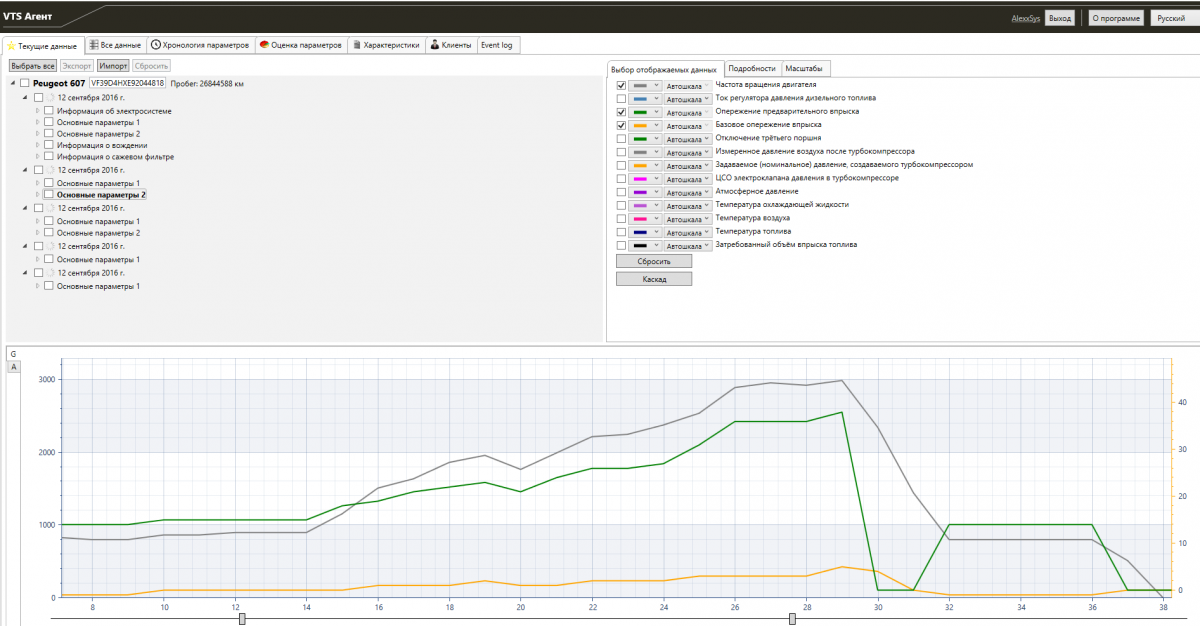Switch to the Подробности tab
Image resolution: width=1200 pixels, height=626 pixels.
(752, 68)
